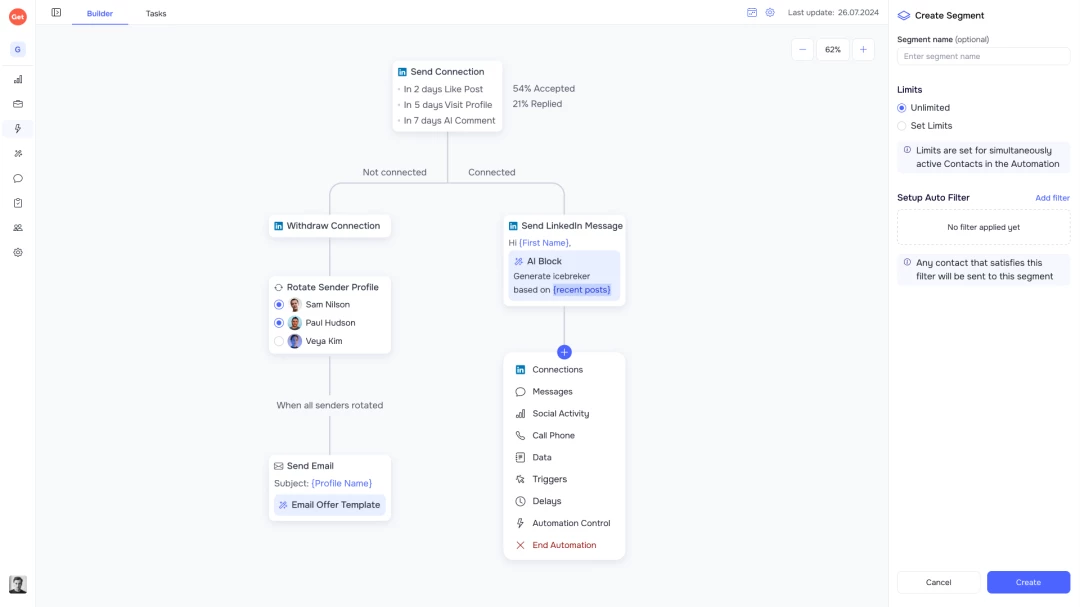Image resolution: width=1080 pixels, height=607 pixels.
Task: Click the briefcase icon in the sidebar
Action: click(x=18, y=104)
